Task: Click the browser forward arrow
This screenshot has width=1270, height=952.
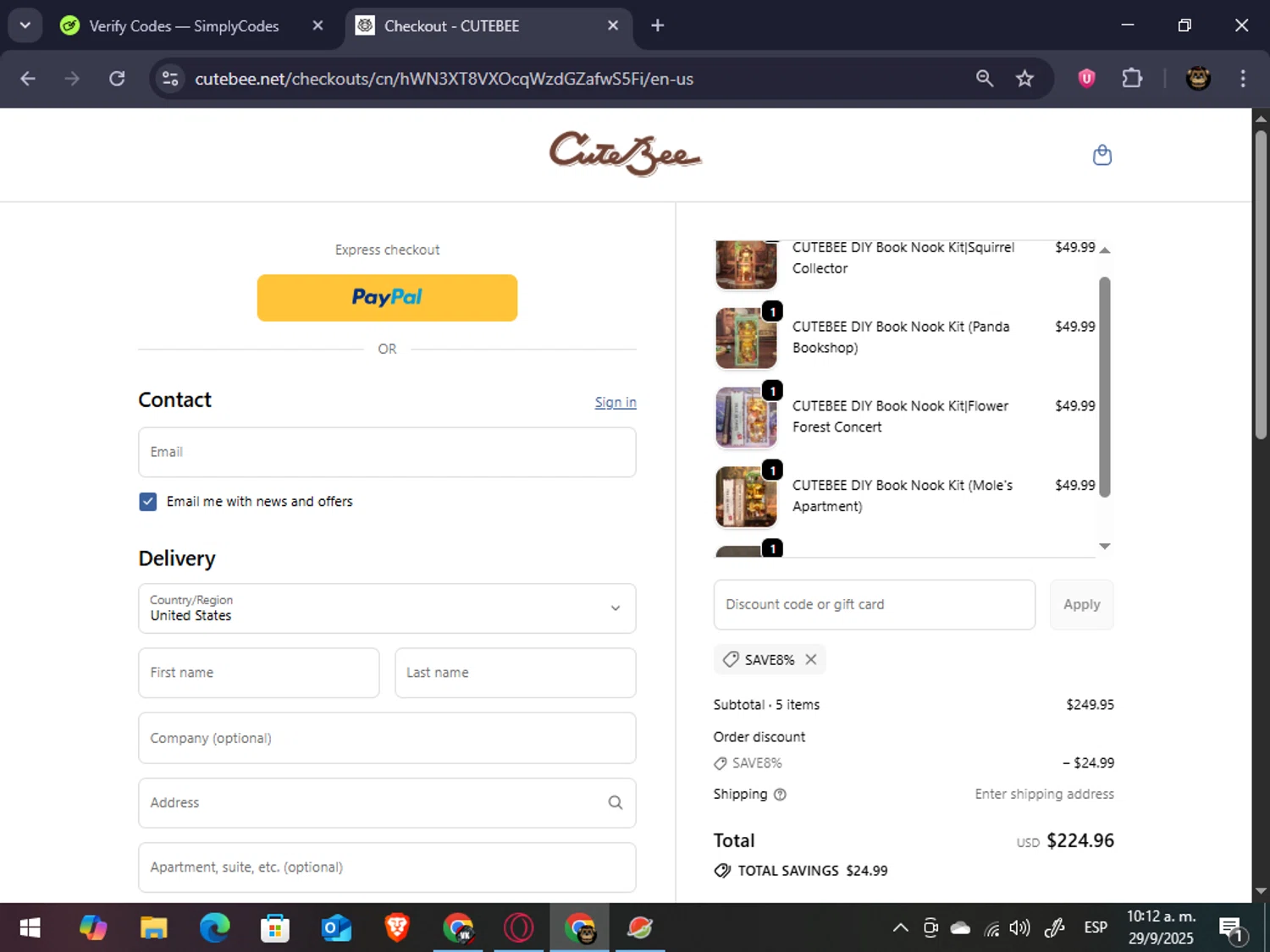Action: pos(72,79)
